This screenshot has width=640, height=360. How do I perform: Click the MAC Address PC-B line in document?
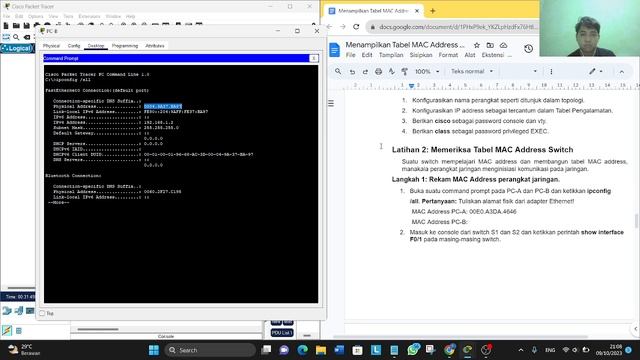coord(439,222)
